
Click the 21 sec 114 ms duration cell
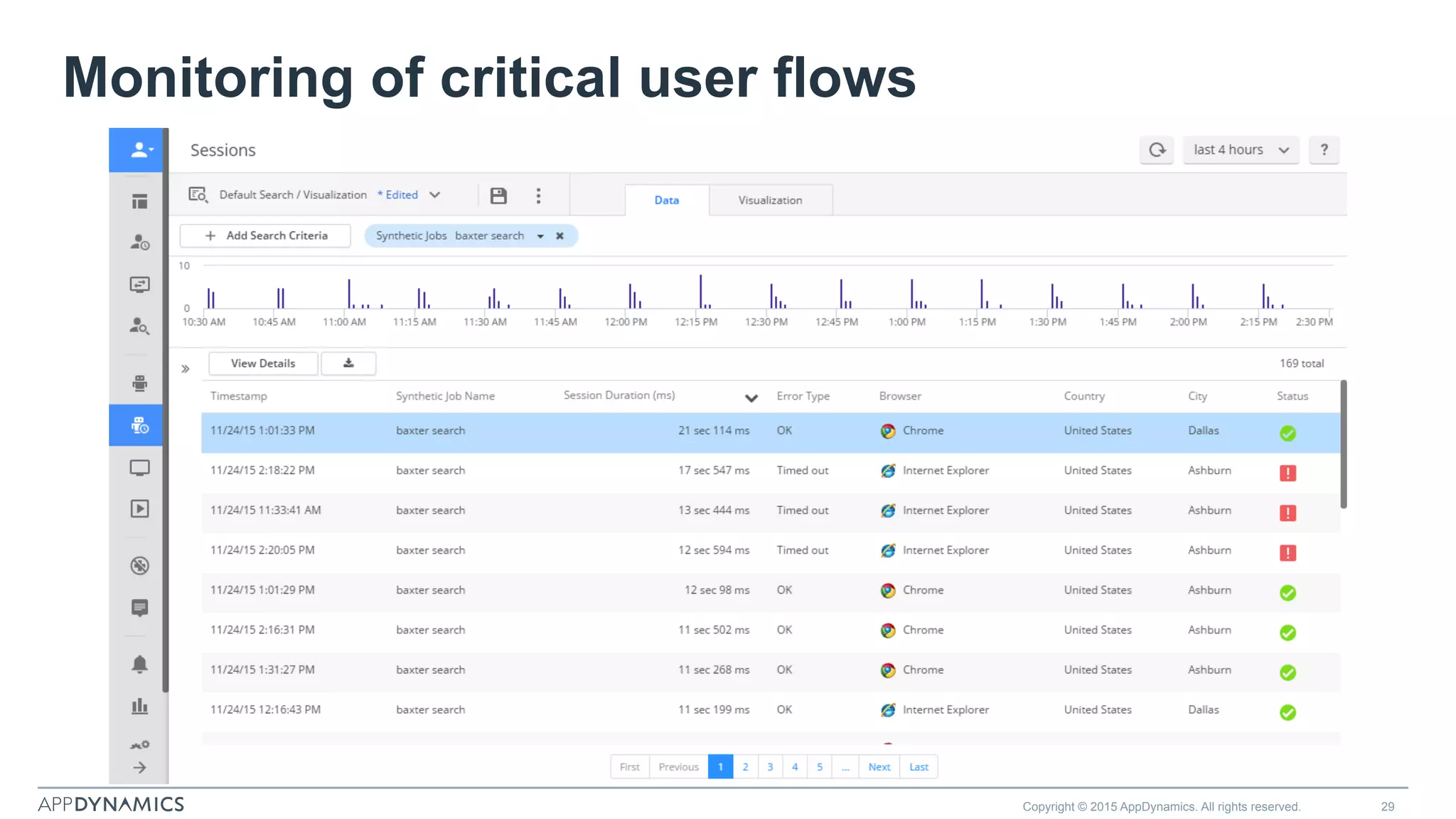(714, 431)
